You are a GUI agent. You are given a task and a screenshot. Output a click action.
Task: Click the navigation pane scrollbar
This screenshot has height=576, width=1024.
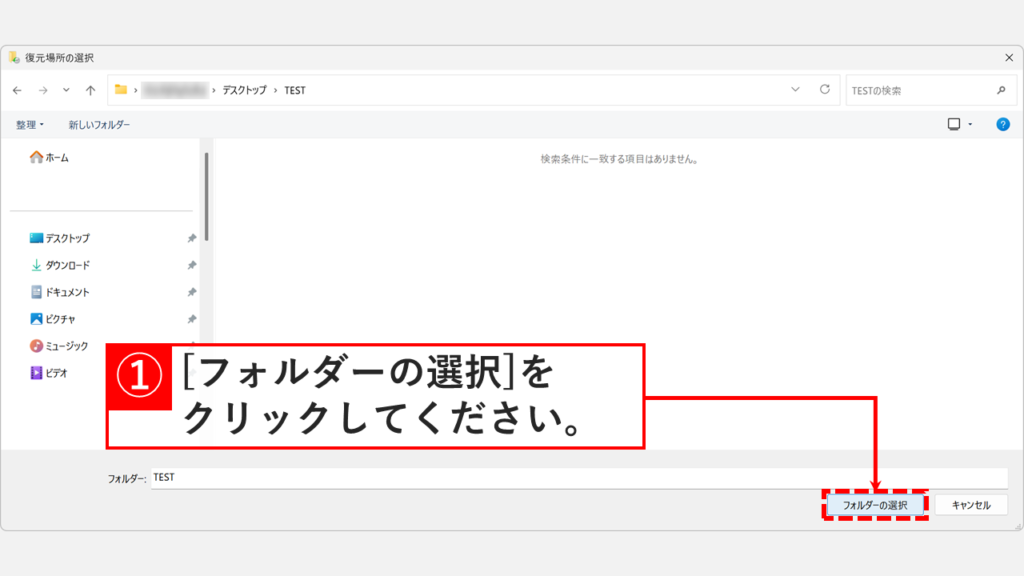click(206, 196)
